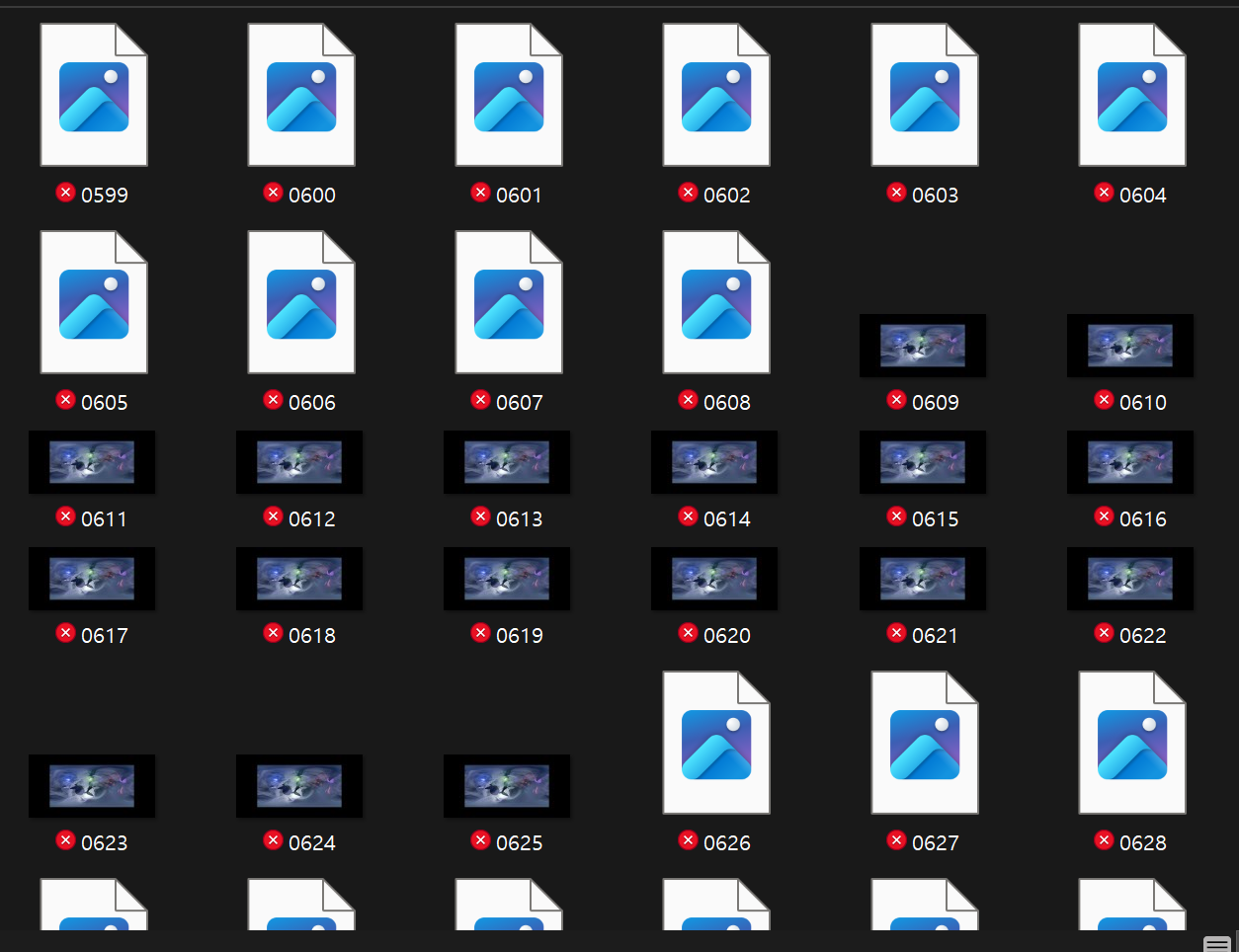Click red error status badge beside 0628

click(x=1104, y=840)
